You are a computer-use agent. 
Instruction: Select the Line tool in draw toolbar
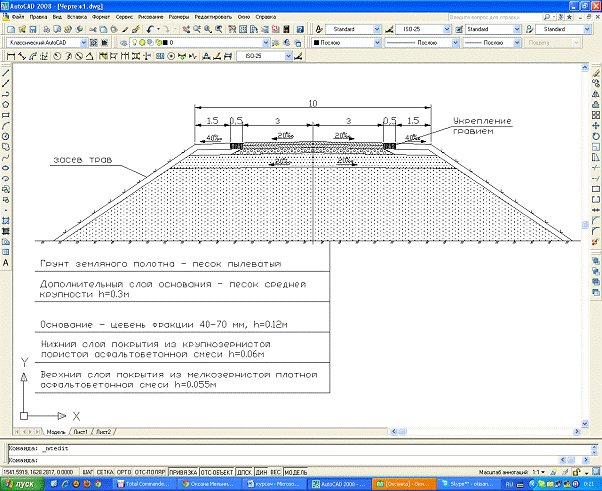6,73
